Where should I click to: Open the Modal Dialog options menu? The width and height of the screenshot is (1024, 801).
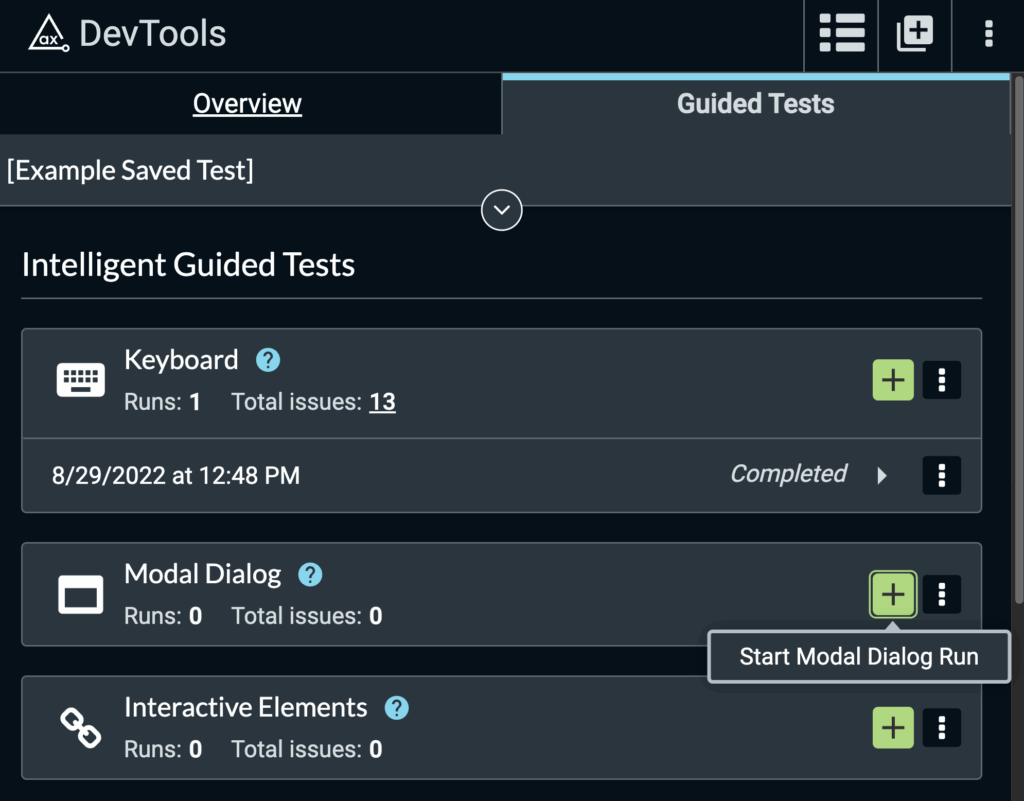(x=941, y=594)
